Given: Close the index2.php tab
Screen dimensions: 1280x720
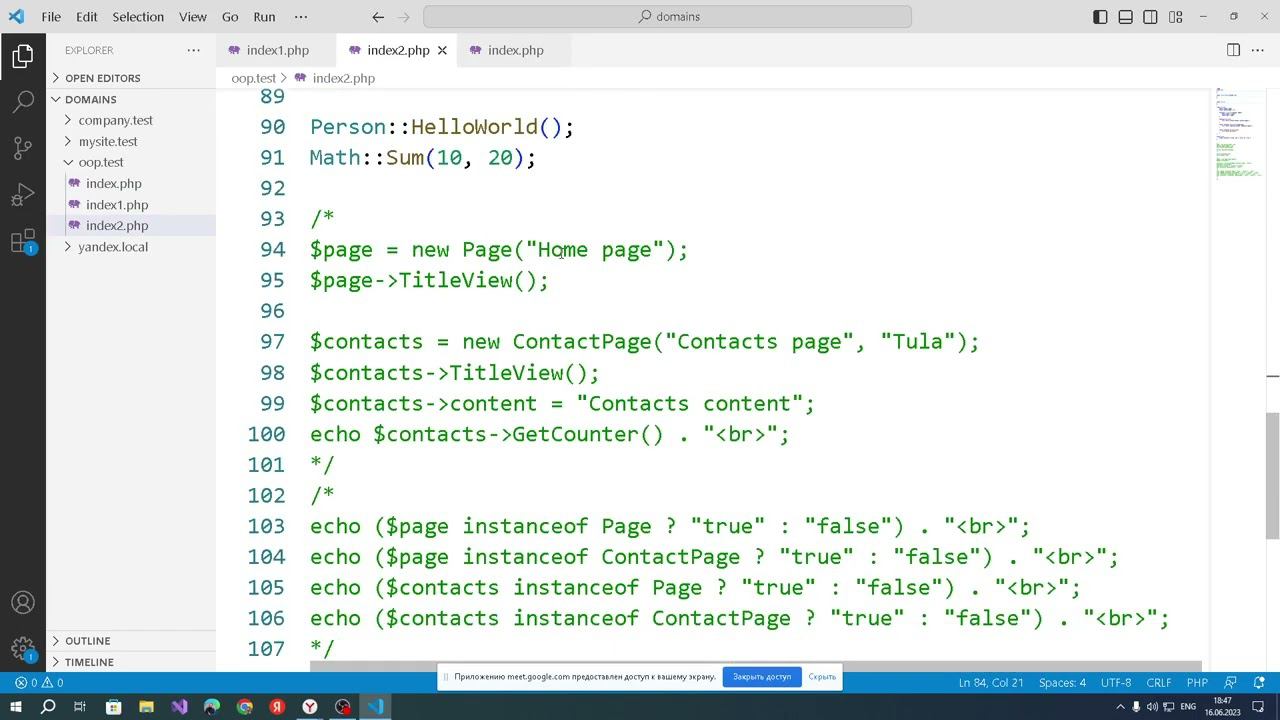Looking at the screenshot, I should [x=442, y=50].
